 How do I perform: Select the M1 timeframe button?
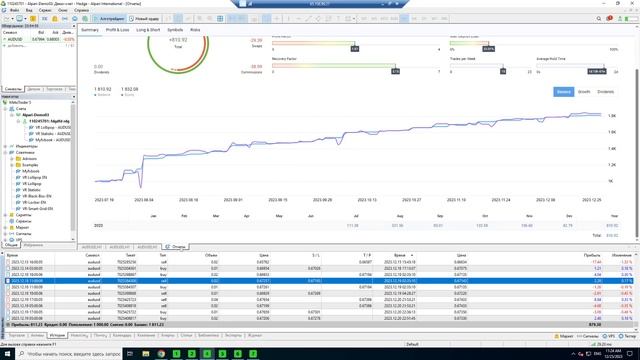tap(364, 19)
